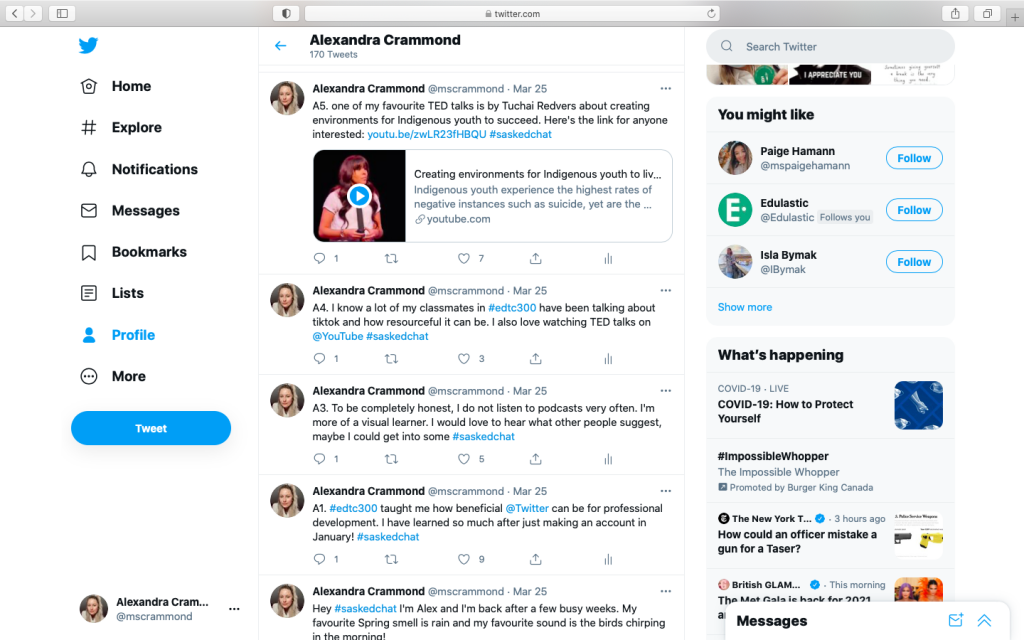Open Explore in the sidebar
1024x640 pixels.
(121, 127)
